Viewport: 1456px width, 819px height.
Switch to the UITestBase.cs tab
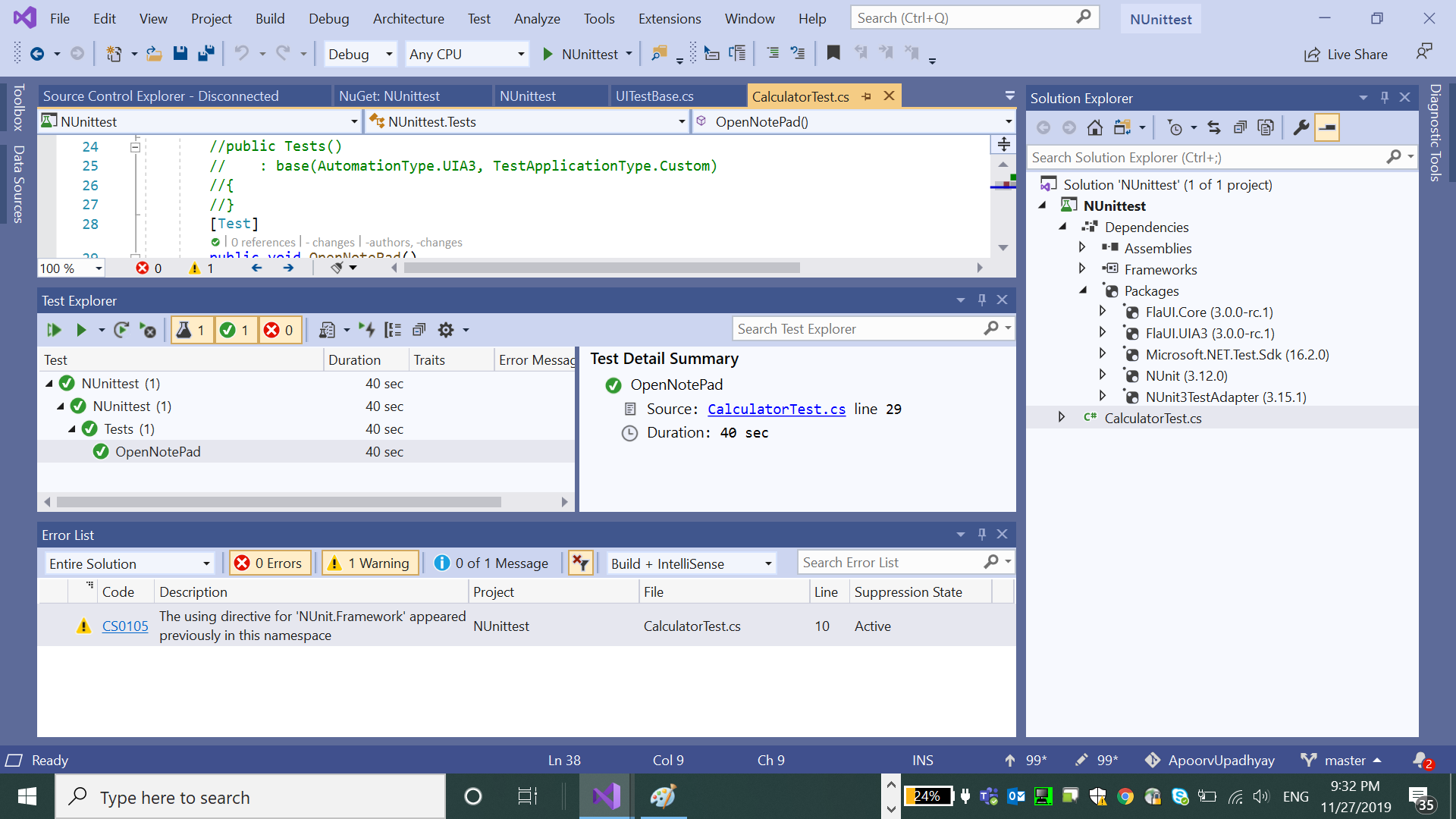pyautogui.click(x=654, y=96)
